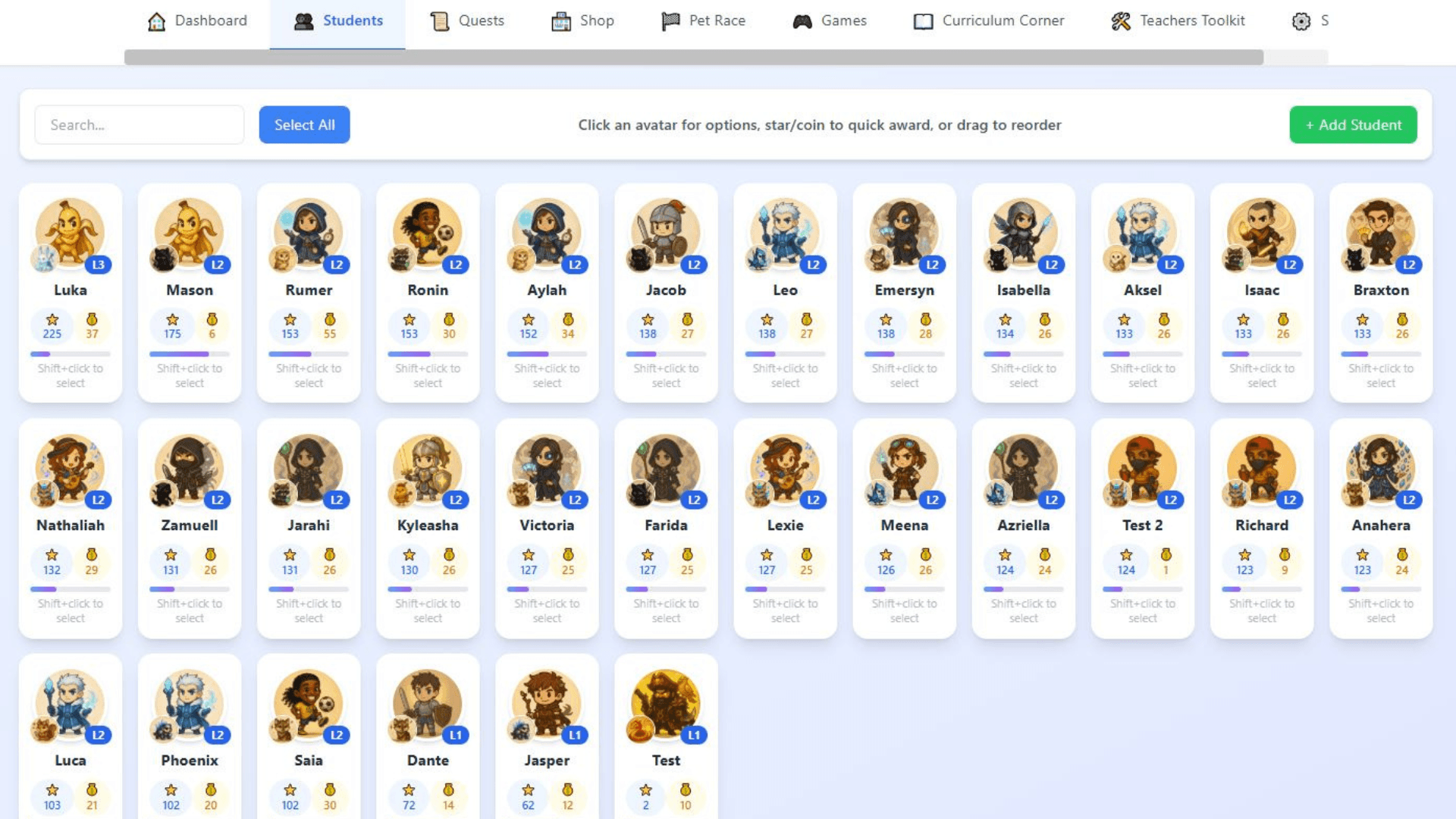Select the Shop icon in the navigation
Viewport: 1456px width, 819px height.
(x=560, y=20)
